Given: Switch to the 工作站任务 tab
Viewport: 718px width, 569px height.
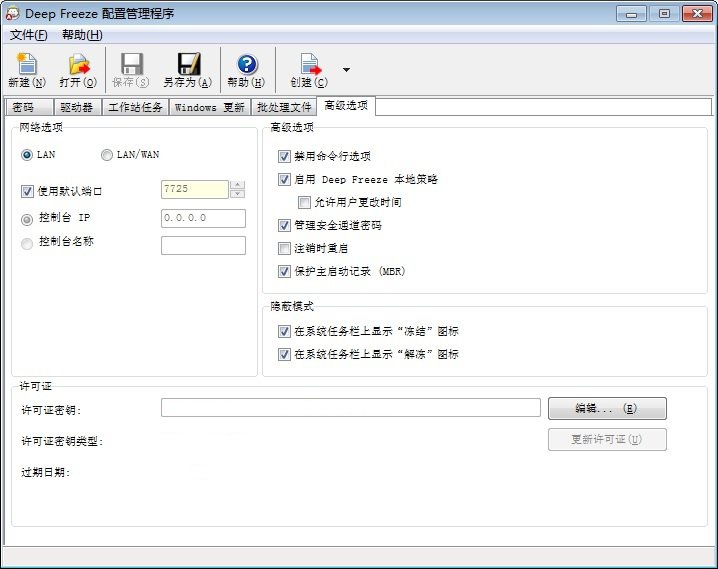Looking at the screenshot, I should tap(135, 107).
